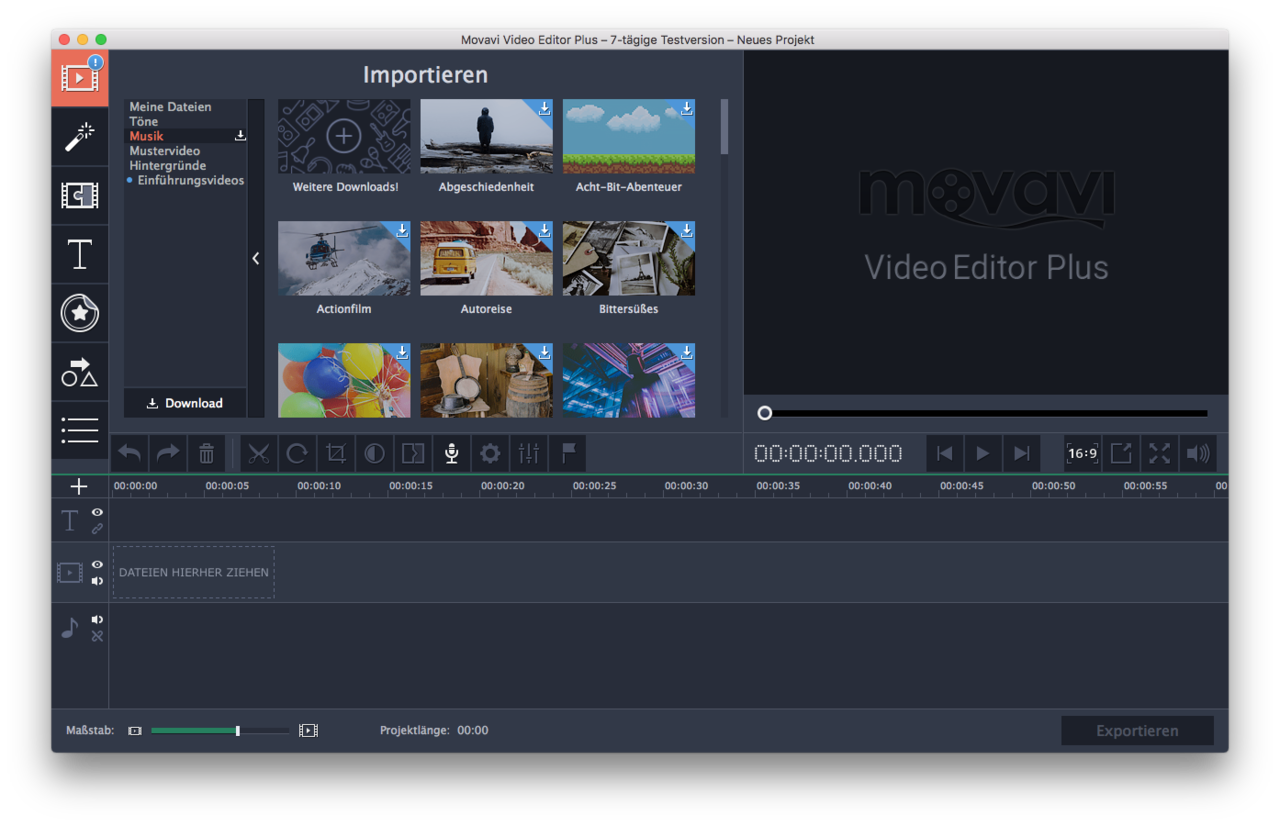Click the Undo arrow in toolbar
1280x826 pixels.
[x=130, y=454]
